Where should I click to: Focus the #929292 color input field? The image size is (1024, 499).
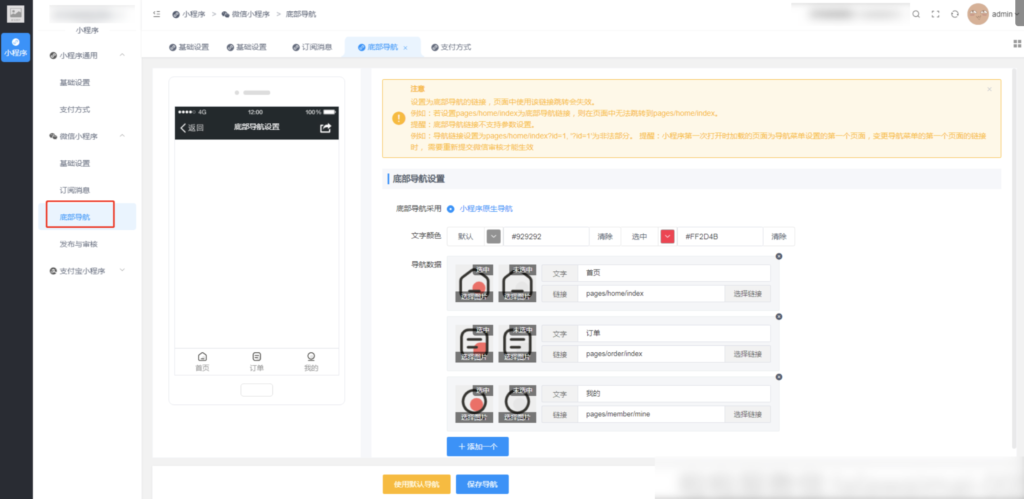tap(546, 236)
